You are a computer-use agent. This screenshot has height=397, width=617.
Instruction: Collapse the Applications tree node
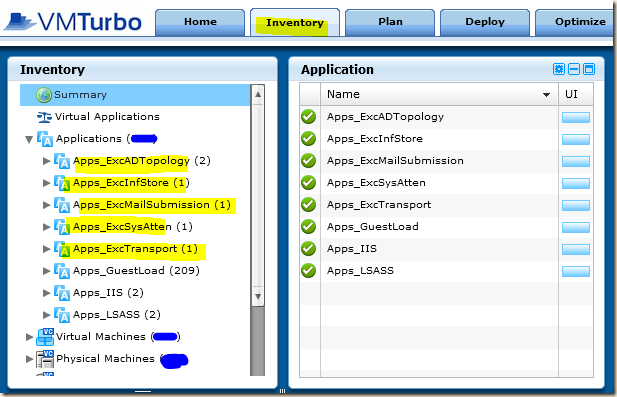tap(29, 139)
